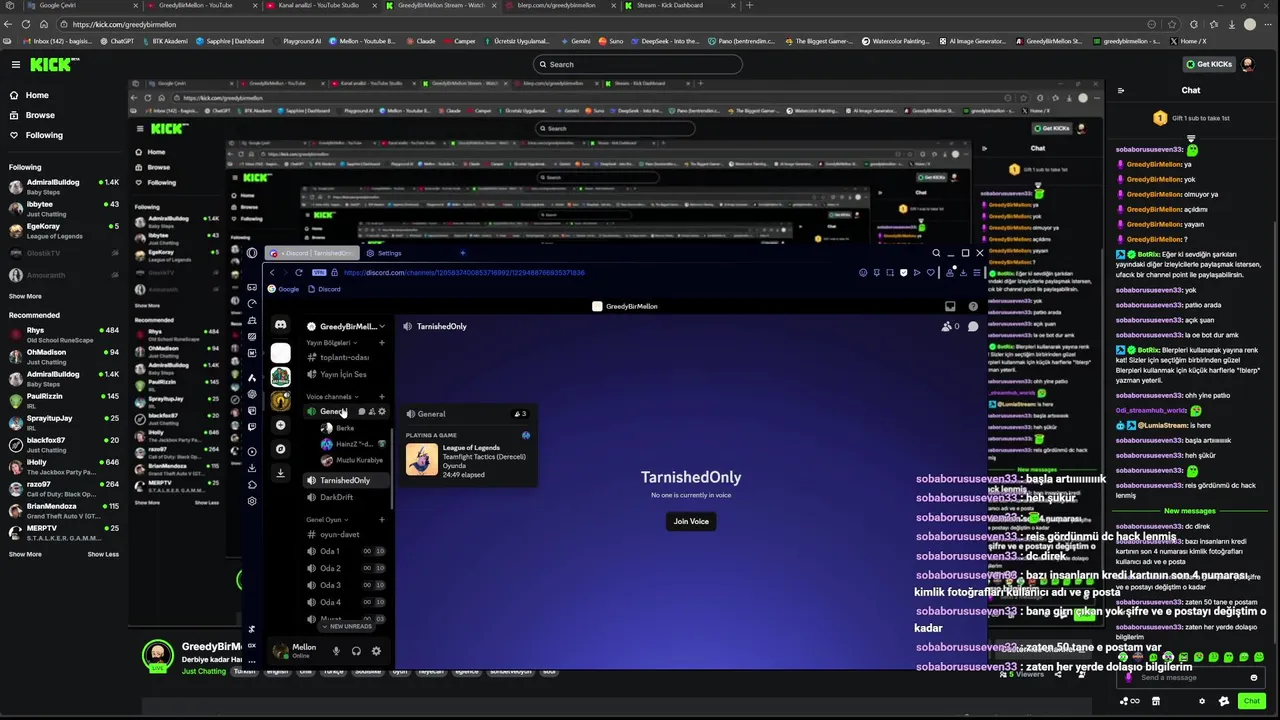Open ibbytee channel in main sidebar Following list

point(62,208)
